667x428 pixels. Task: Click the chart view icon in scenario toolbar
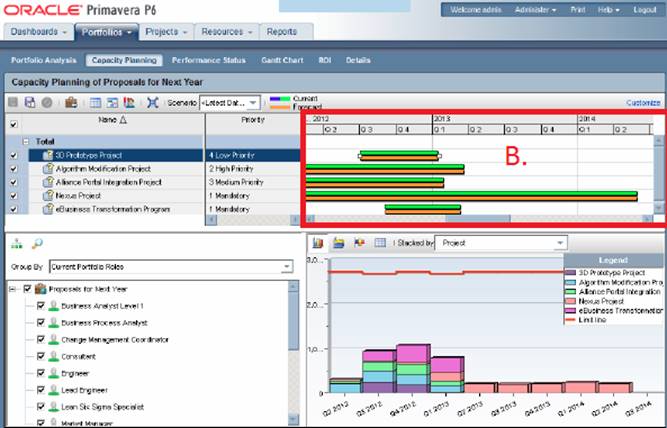tap(129, 102)
